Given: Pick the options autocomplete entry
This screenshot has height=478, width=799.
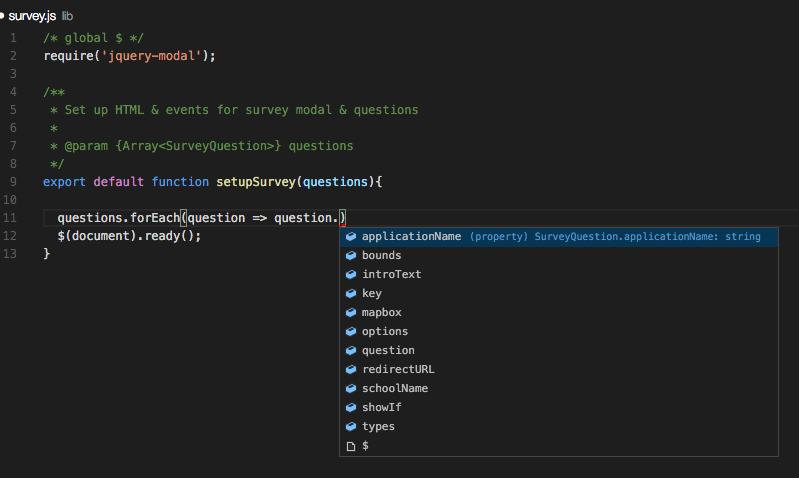Looking at the screenshot, I should [x=385, y=332].
